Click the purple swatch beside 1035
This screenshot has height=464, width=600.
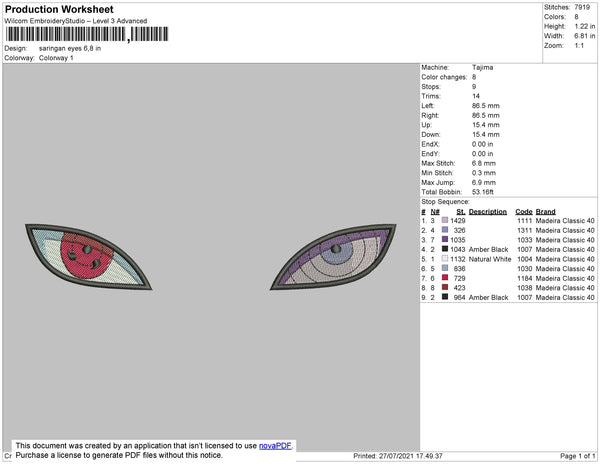click(x=445, y=239)
